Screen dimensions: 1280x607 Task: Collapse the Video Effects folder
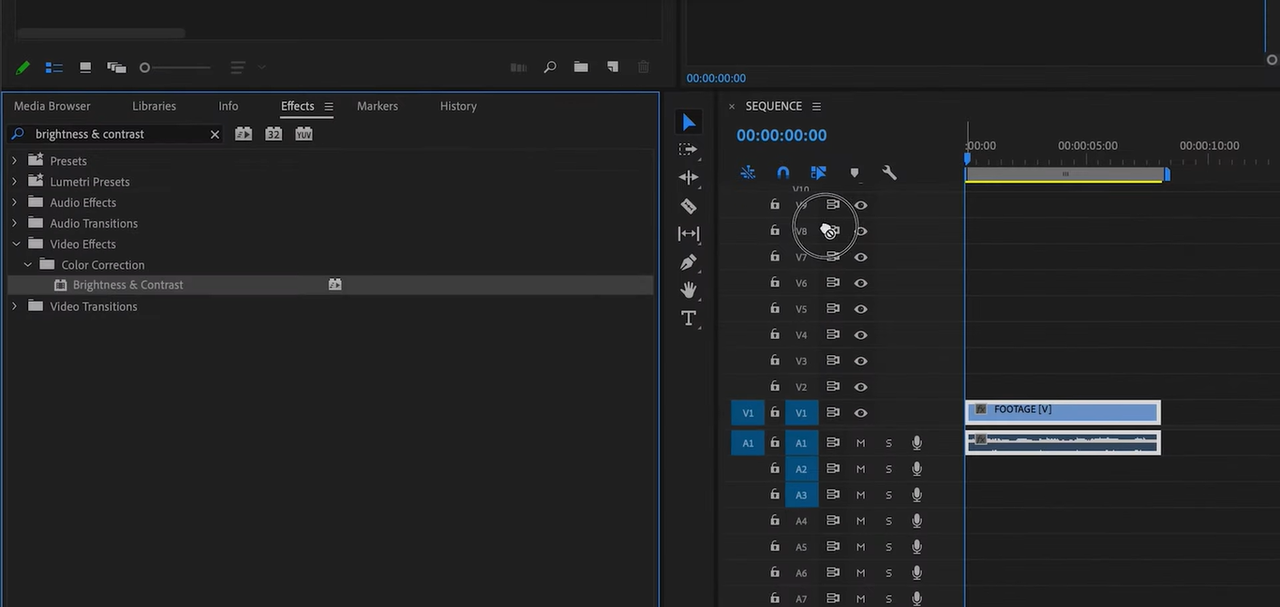[15, 244]
